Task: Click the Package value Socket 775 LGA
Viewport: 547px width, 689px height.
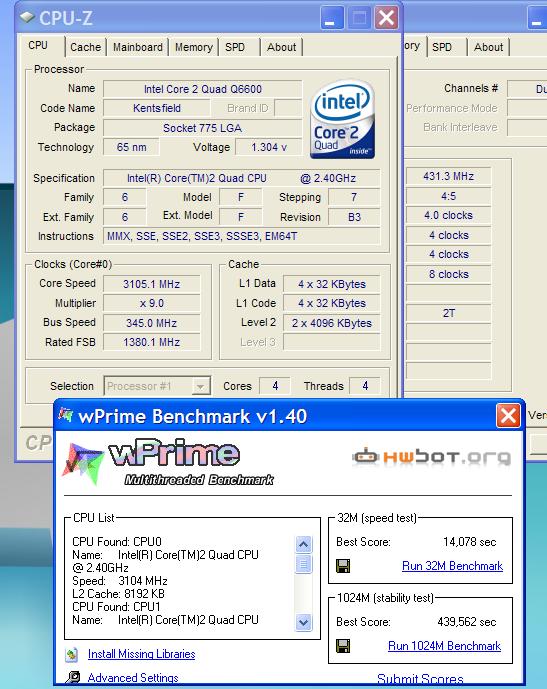Action: (x=203, y=128)
